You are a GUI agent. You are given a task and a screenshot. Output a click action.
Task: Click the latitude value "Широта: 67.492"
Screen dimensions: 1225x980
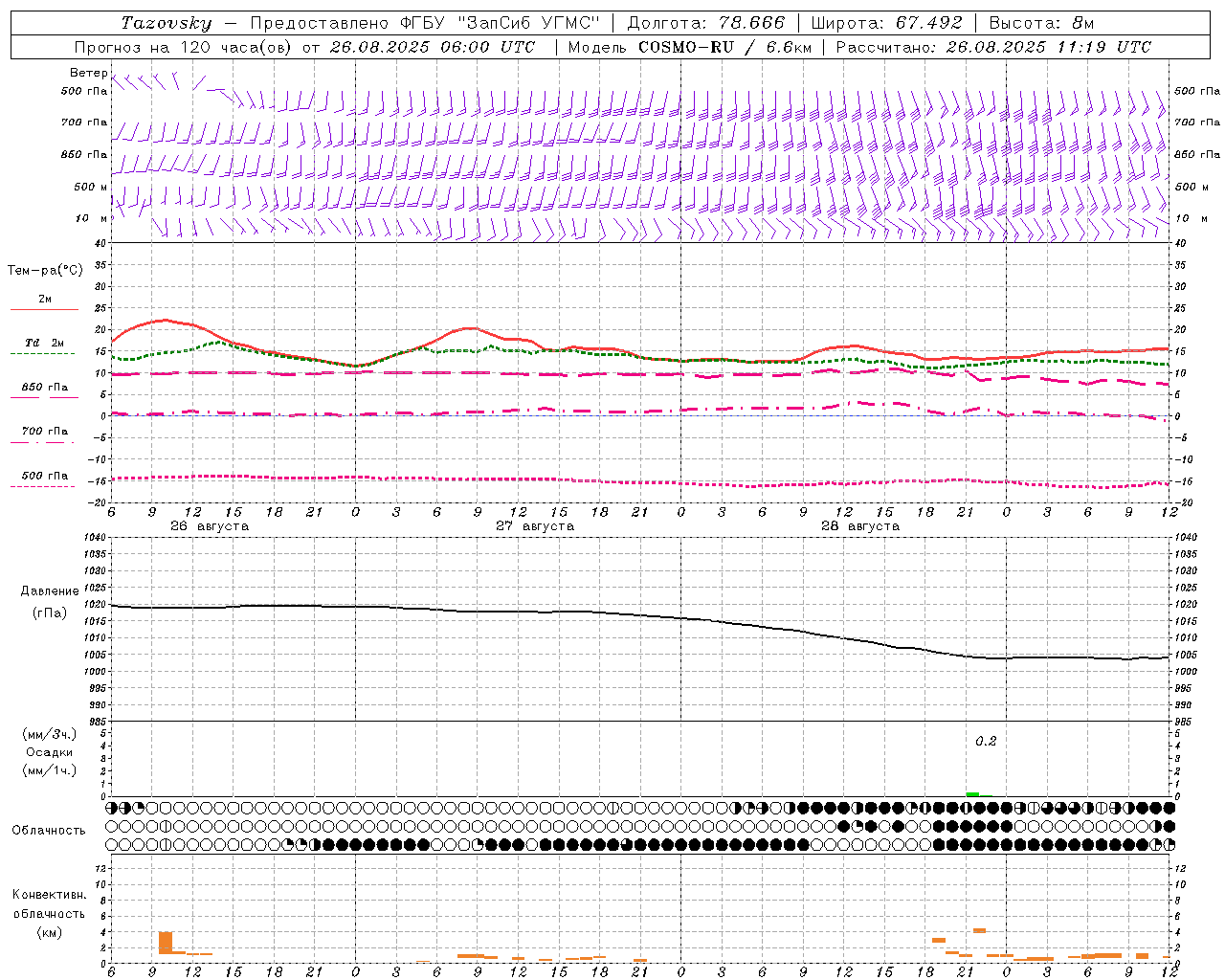(887, 23)
